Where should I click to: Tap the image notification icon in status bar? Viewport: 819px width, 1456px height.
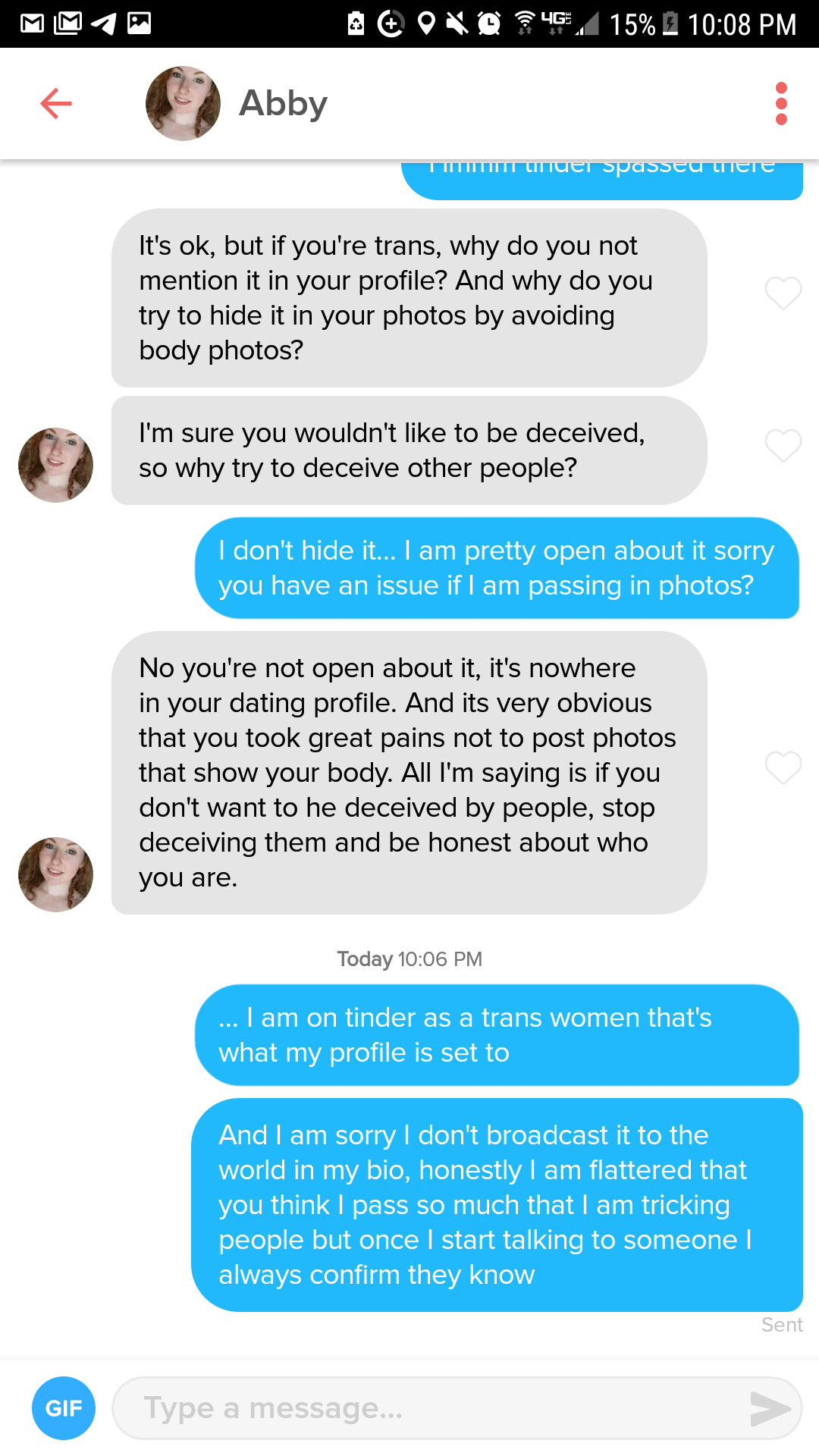point(139,24)
